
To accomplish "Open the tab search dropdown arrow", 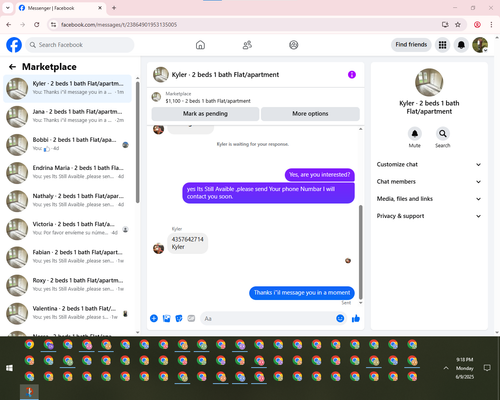I will click(8, 8).
